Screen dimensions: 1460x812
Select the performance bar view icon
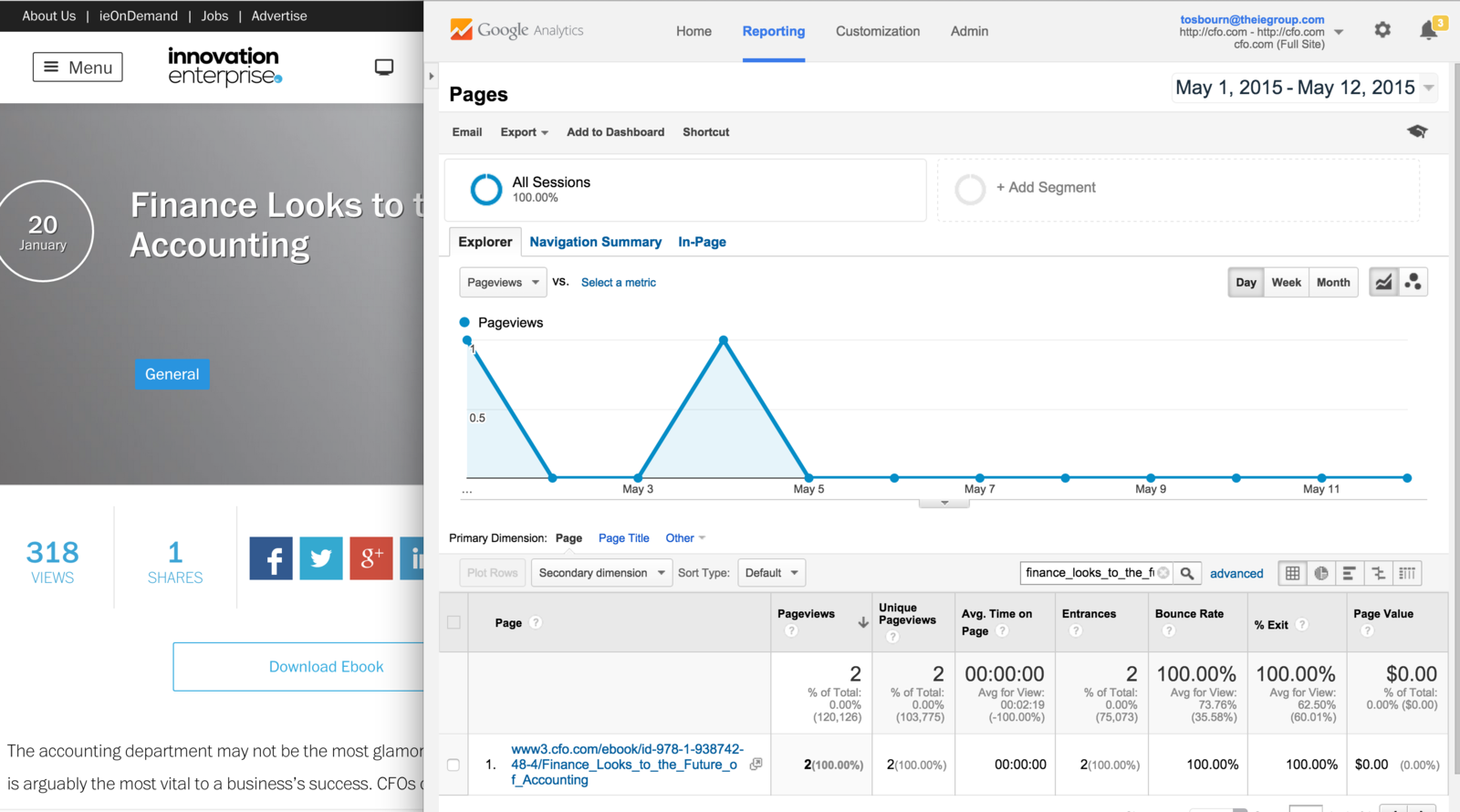[x=1350, y=573]
